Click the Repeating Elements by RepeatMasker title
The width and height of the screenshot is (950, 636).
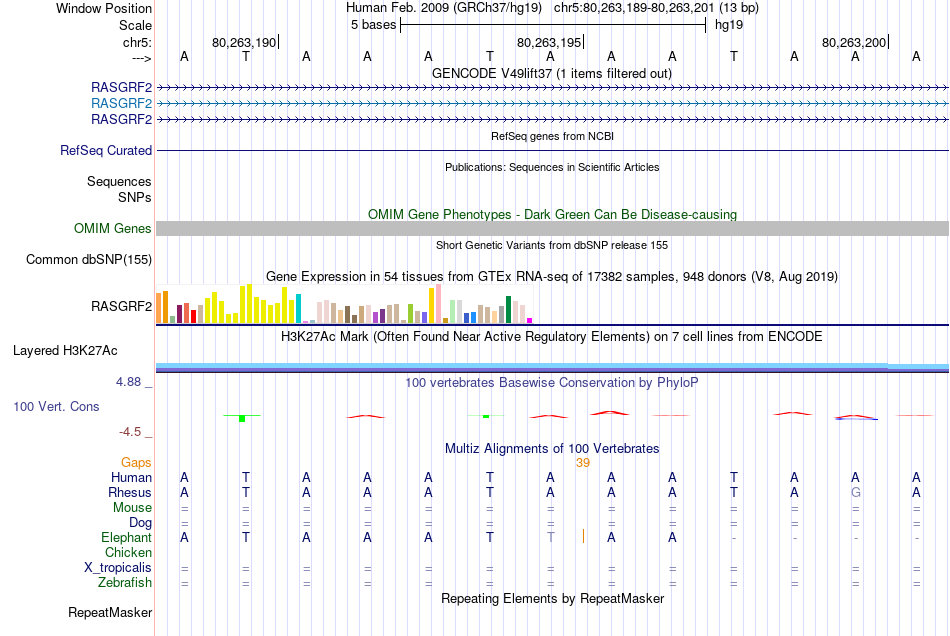coord(552,599)
